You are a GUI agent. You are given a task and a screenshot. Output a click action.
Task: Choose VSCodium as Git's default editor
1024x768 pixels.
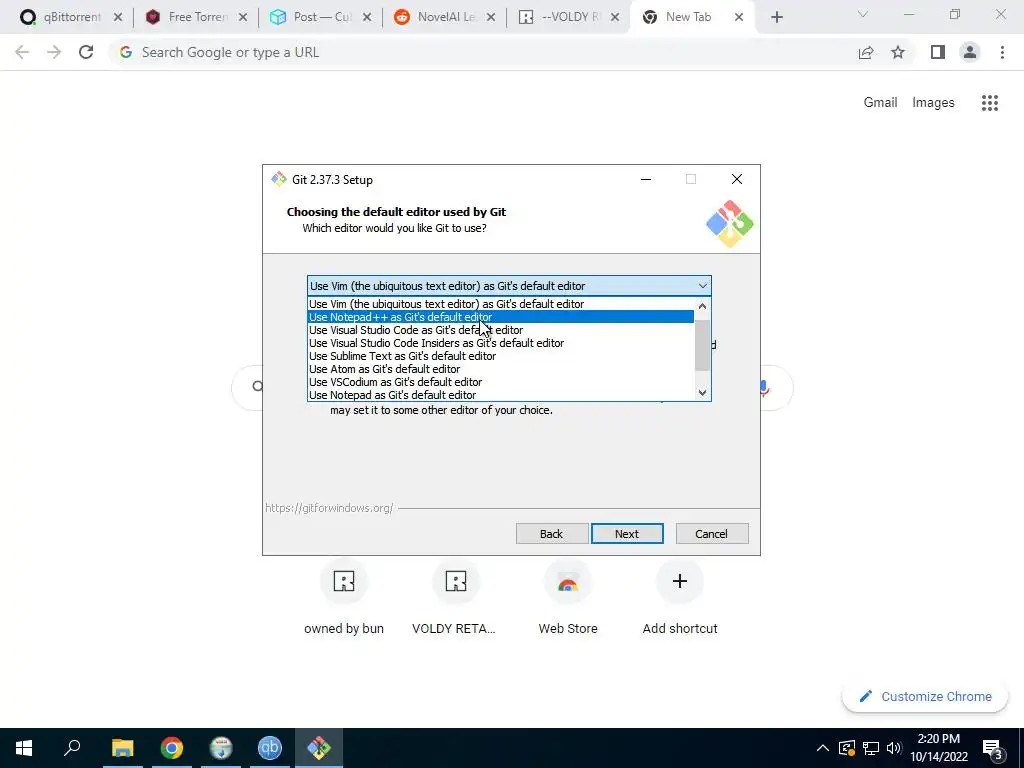[x=500, y=382]
